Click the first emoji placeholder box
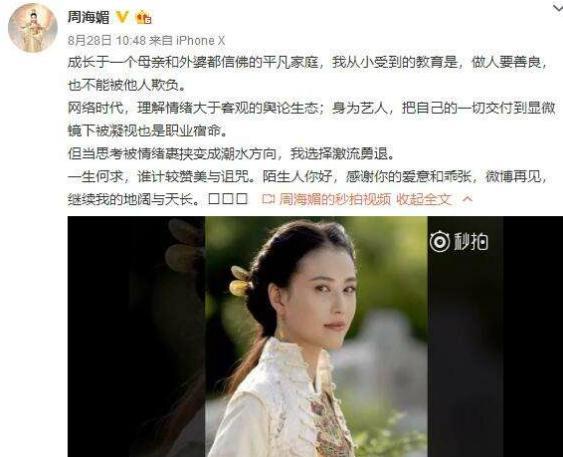Viewport: 563px width, 457px height. [x=214, y=199]
